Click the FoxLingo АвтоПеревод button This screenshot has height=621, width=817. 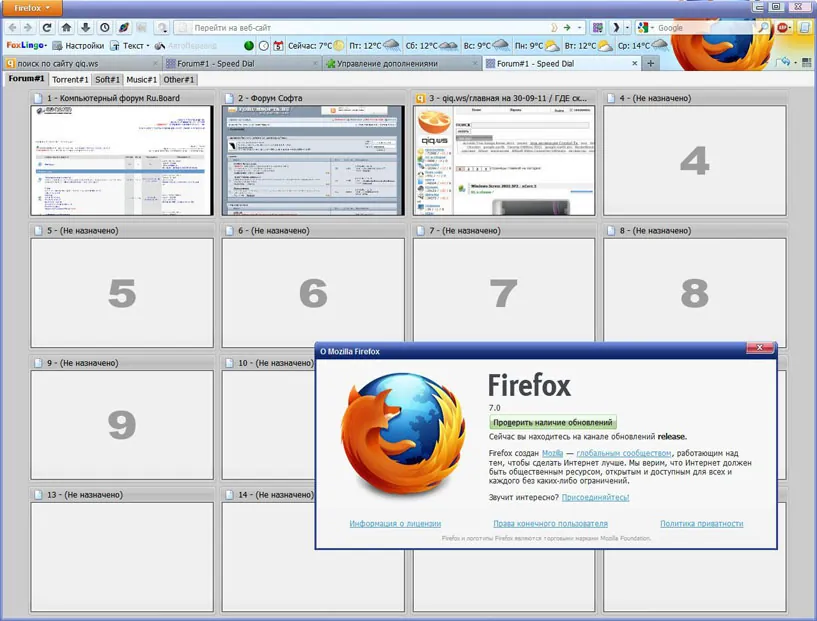coord(185,46)
